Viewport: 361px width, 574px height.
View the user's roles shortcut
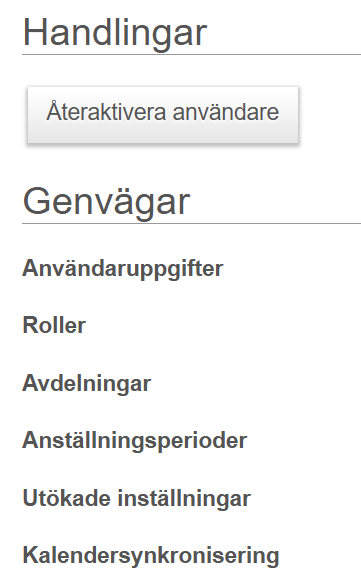[54, 325]
